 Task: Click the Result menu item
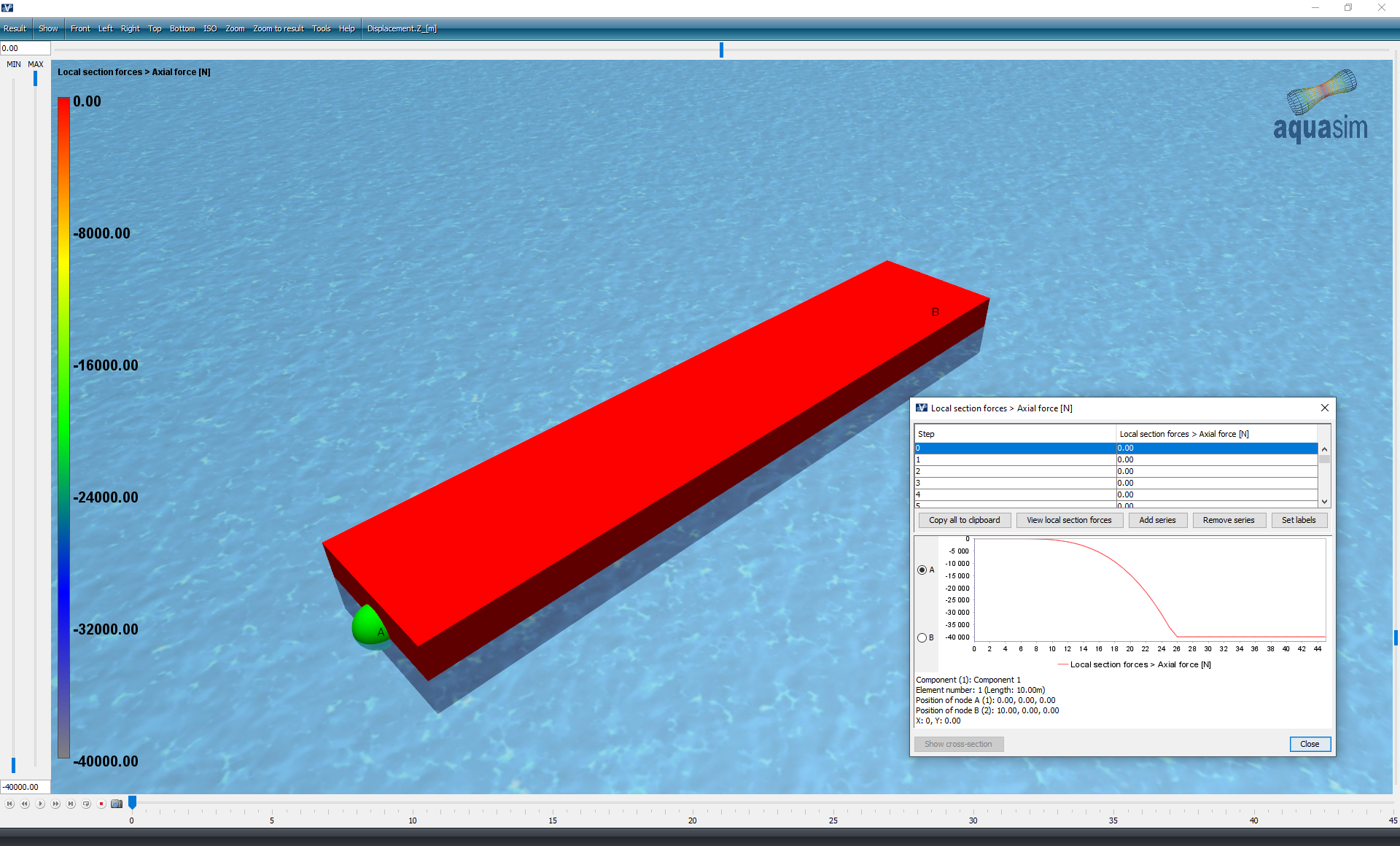[x=15, y=28]
